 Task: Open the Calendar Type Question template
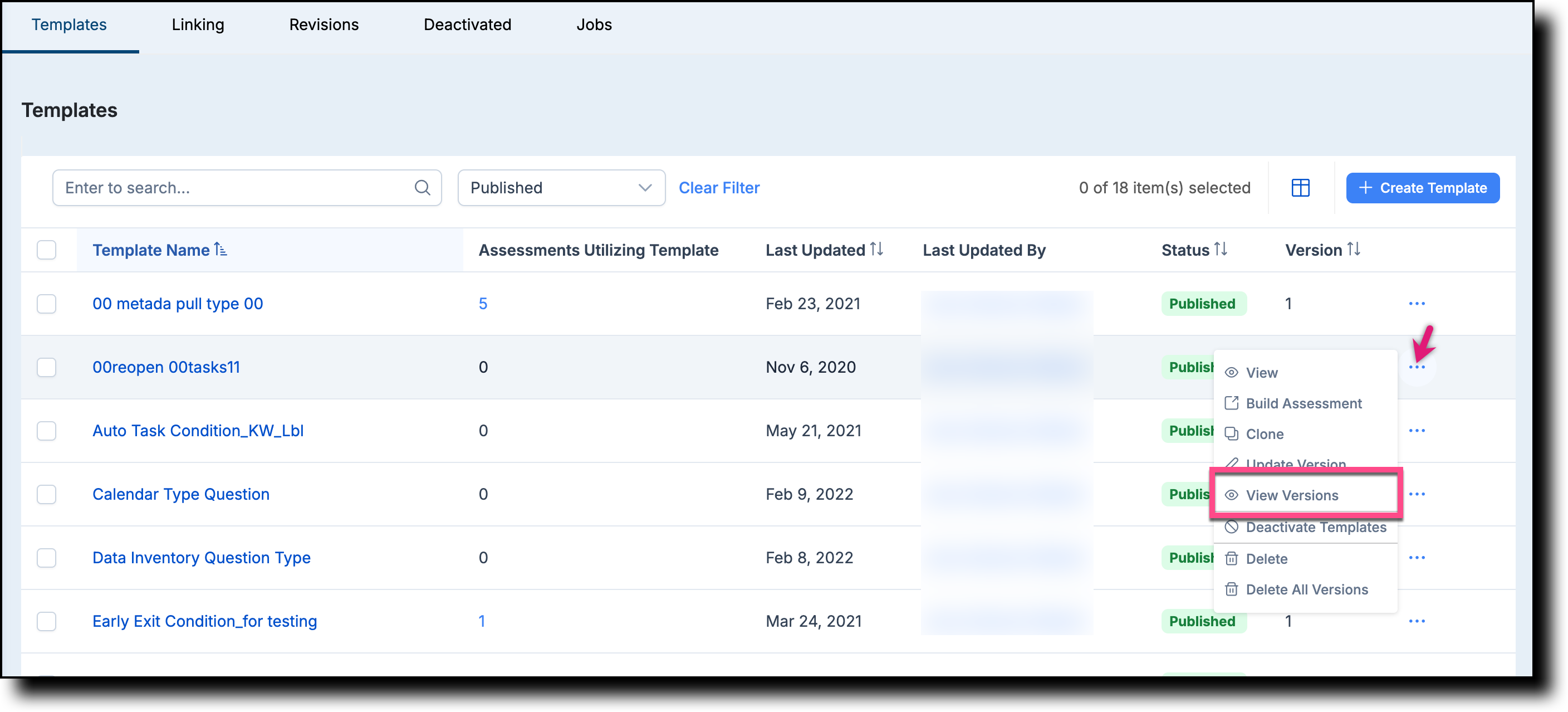[180, 494]
